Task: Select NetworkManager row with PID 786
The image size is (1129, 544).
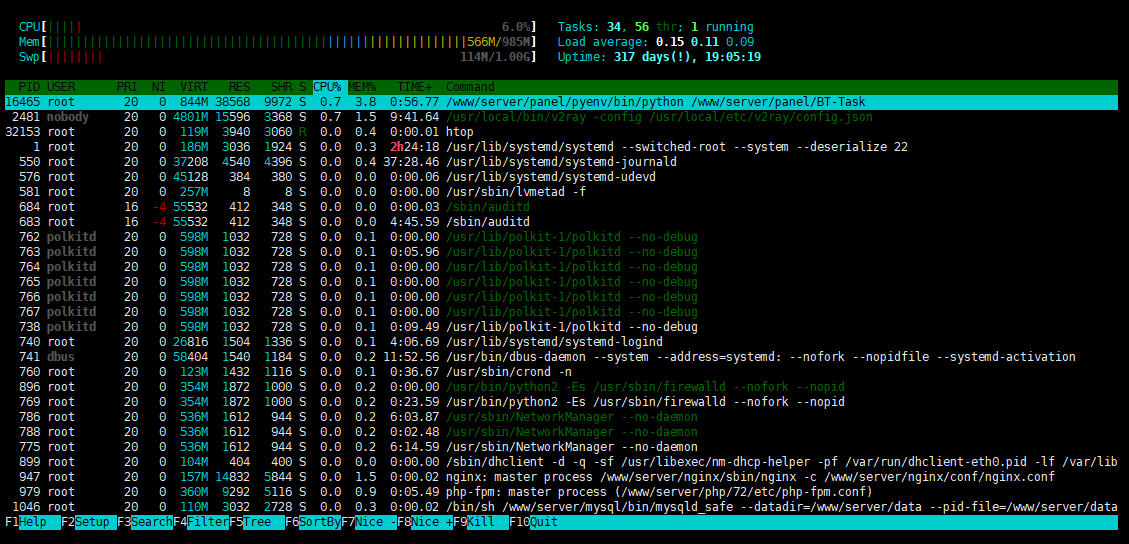Action: pos(562,417)
